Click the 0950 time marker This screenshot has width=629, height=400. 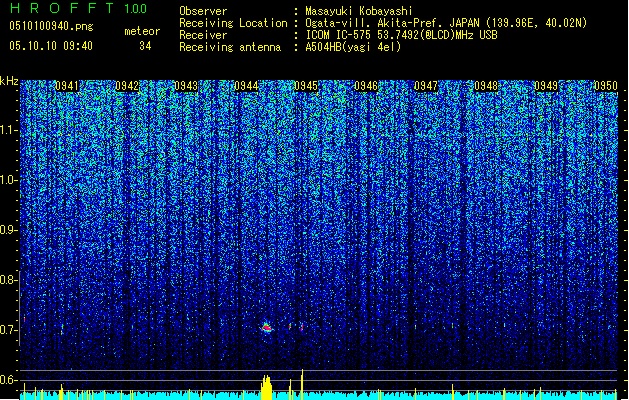606,86
